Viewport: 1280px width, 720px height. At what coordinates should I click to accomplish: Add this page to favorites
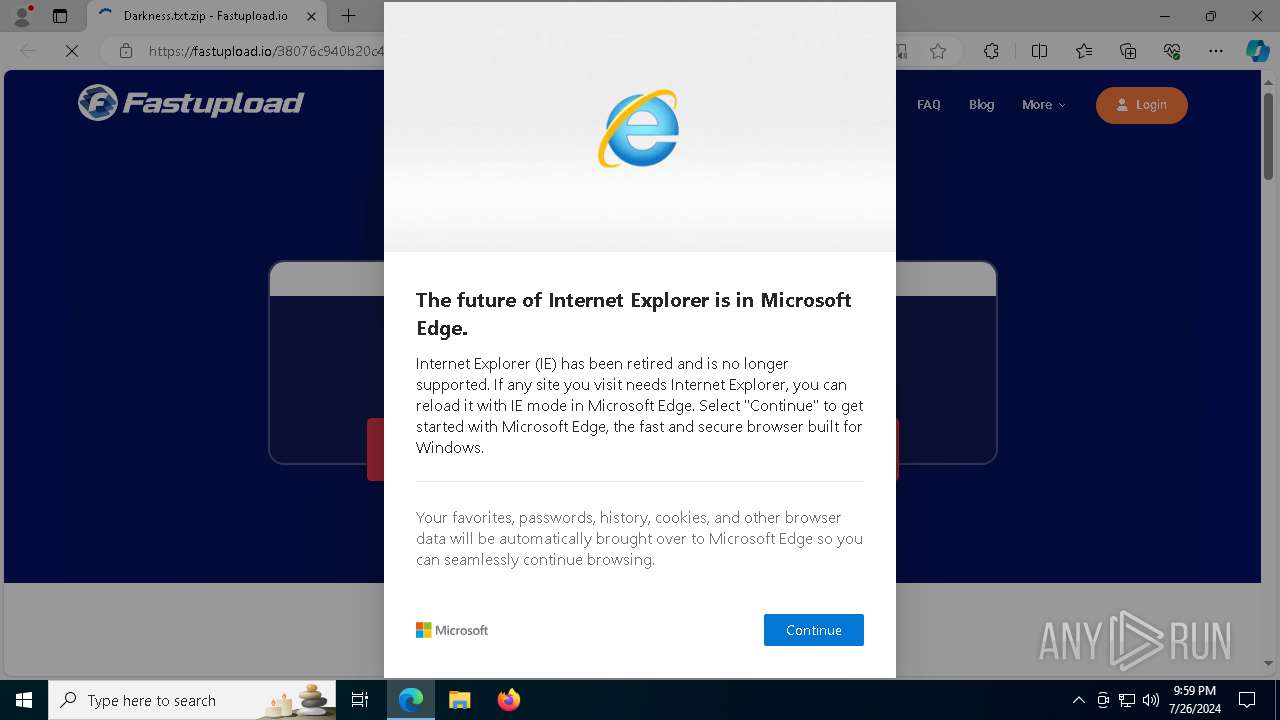pyautogui.click(x=938, y=51)
